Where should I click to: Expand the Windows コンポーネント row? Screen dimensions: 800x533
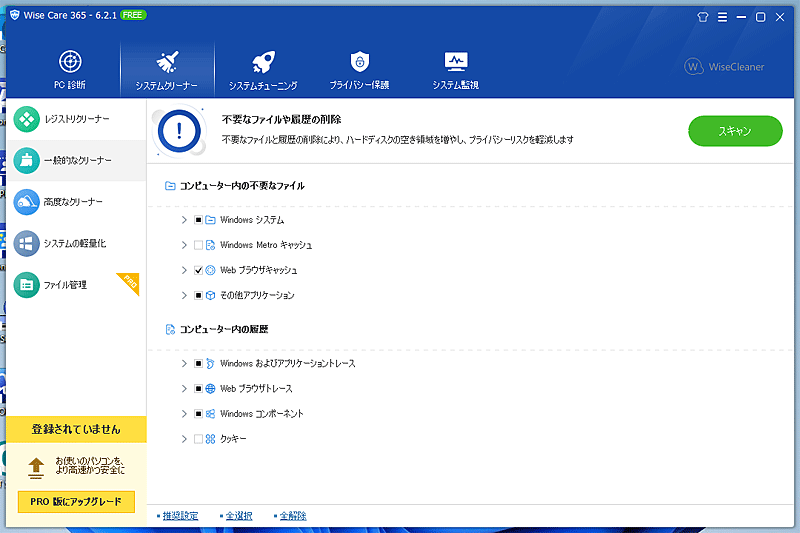(184, 414)
